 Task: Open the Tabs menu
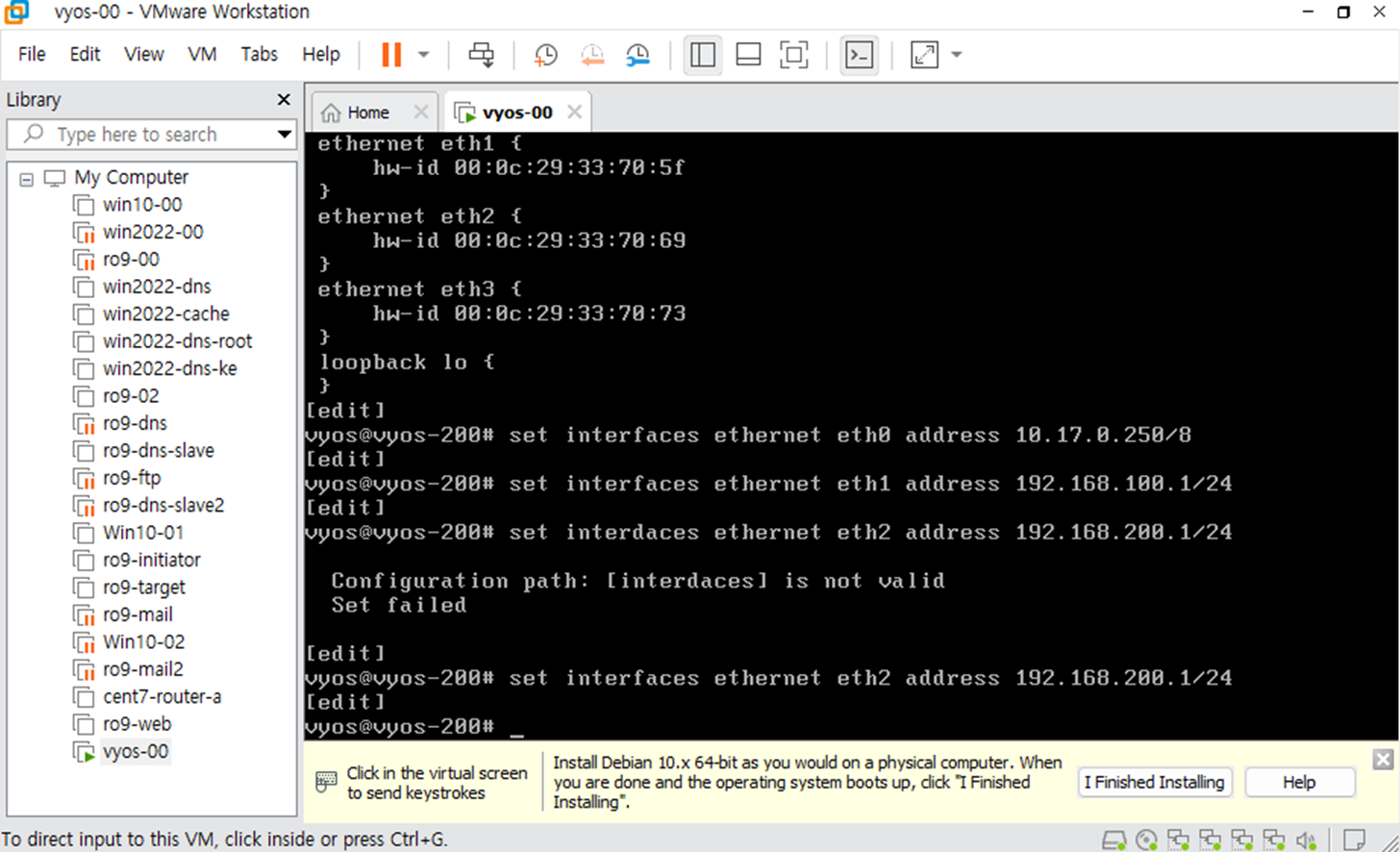[x=259, y=54]
